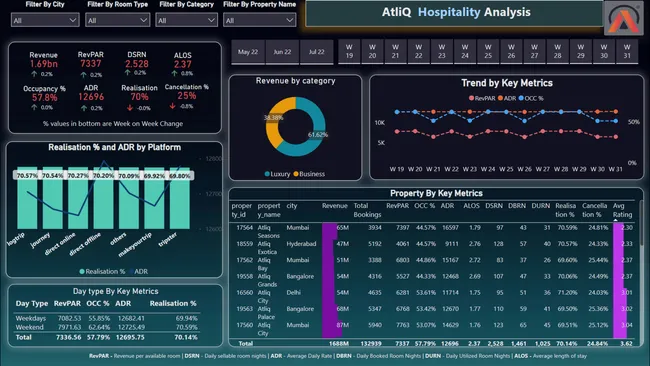Select week W 21 slicer
The width and height of the screenshot is (650, 366).
[395, 51]
